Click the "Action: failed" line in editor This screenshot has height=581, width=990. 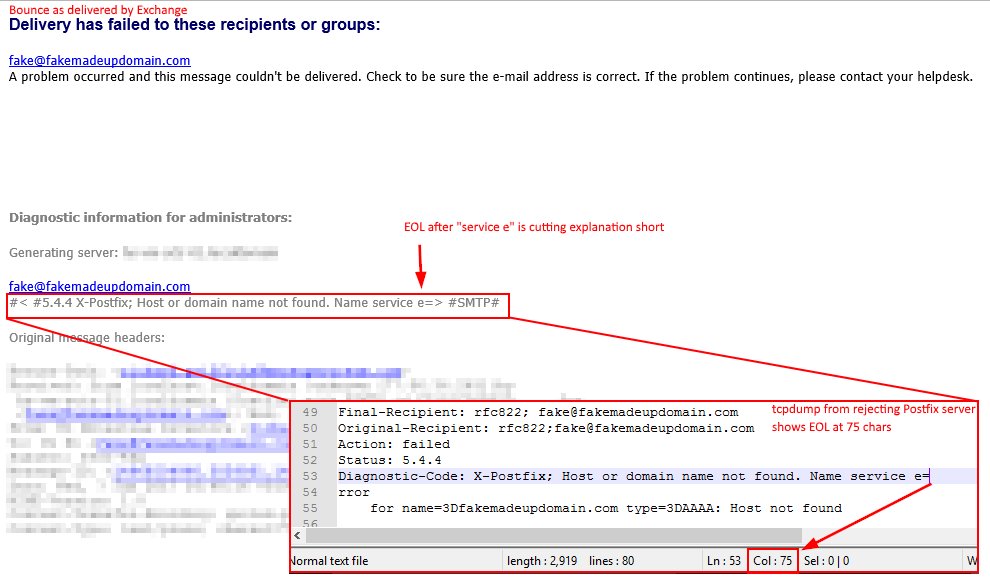coord(394,445)
